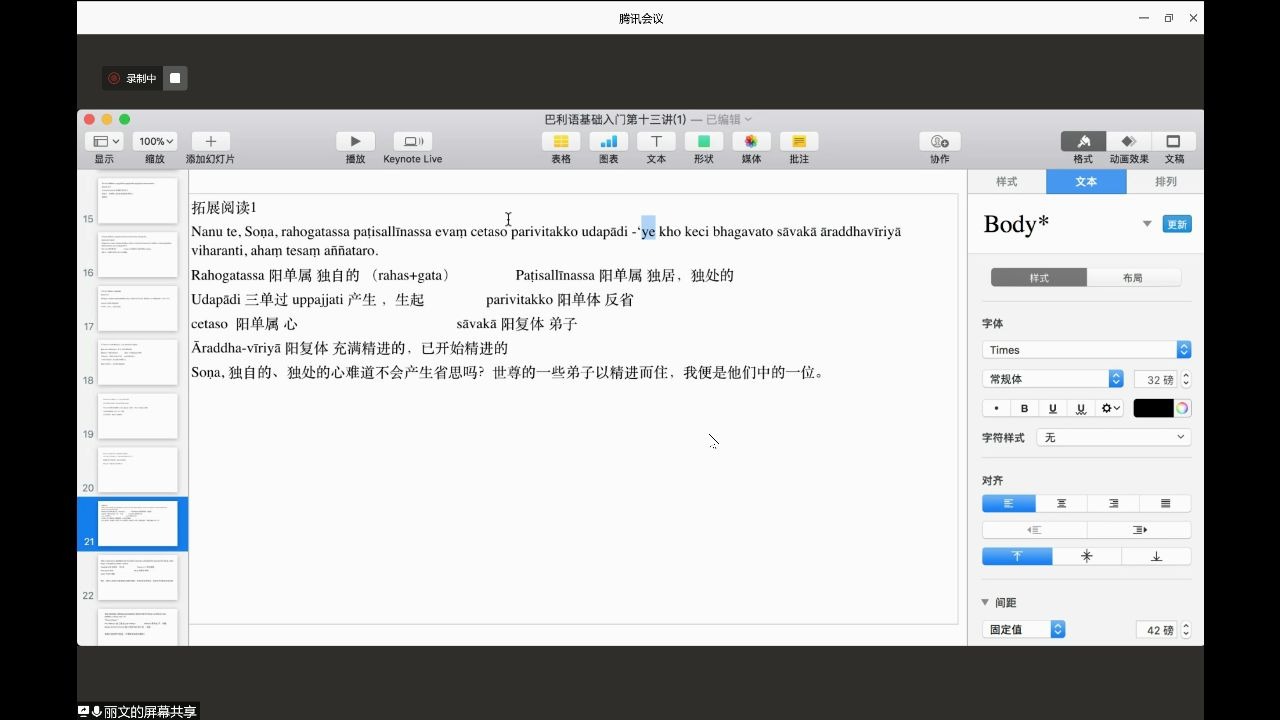This screenshot has height=720, width=1280.
Task: Click the font size stepper arrows
Action: (1186, 379)
